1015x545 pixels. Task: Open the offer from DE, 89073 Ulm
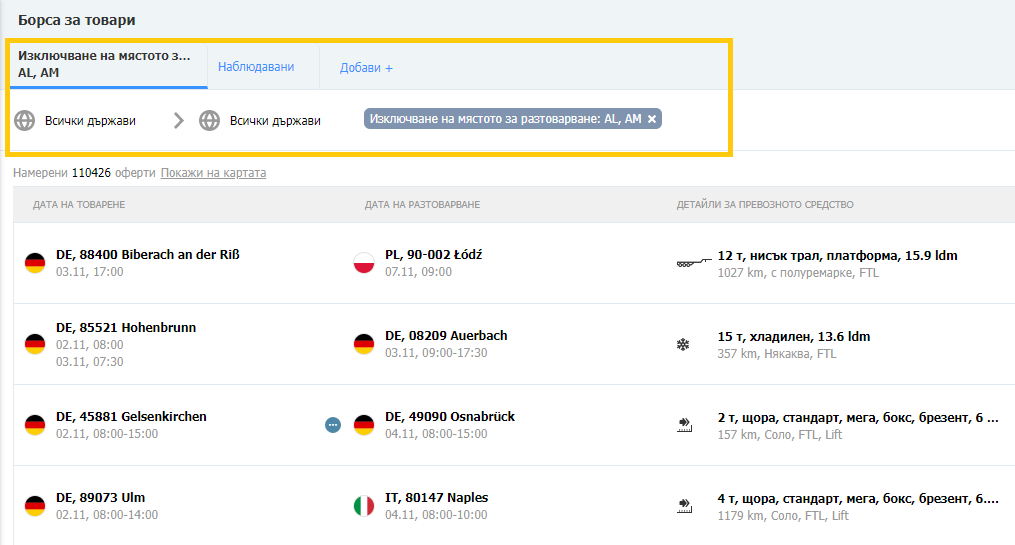pyautogui.click(x=100, y=498)
